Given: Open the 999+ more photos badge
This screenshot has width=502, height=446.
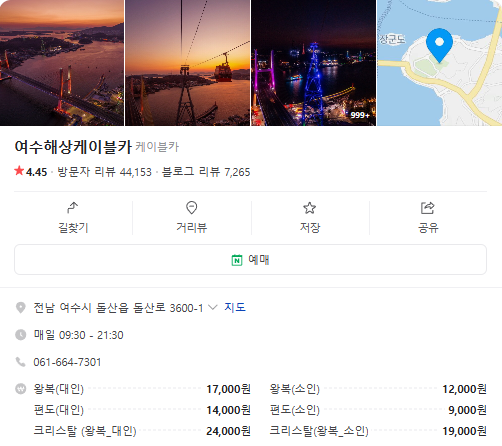Looking at the screenshot, I should pyautogui.click(x=360, y=115).
